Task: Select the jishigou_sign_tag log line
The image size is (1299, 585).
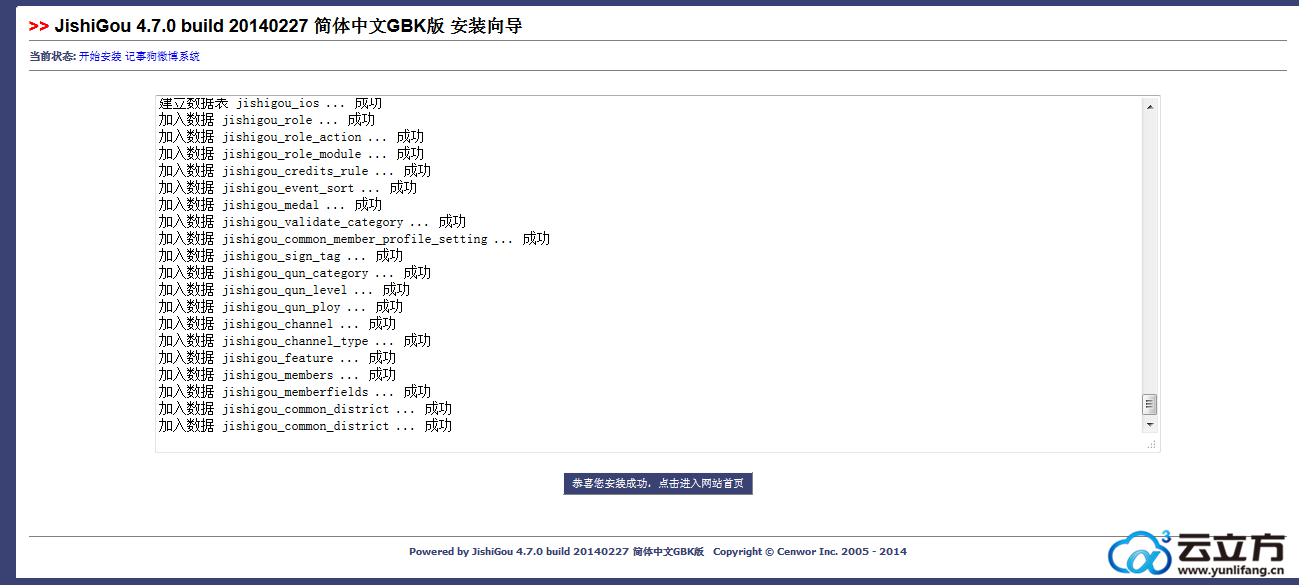Action: (281, 256)
